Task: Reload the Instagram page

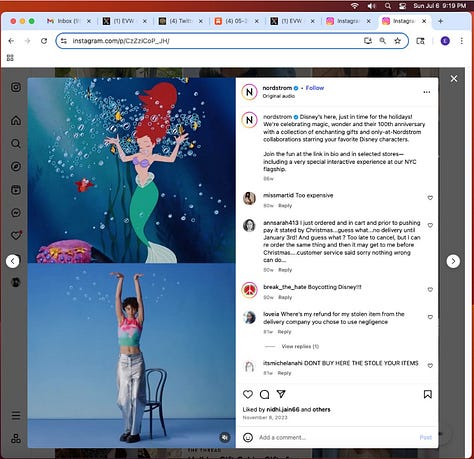Action: (44, 41)
